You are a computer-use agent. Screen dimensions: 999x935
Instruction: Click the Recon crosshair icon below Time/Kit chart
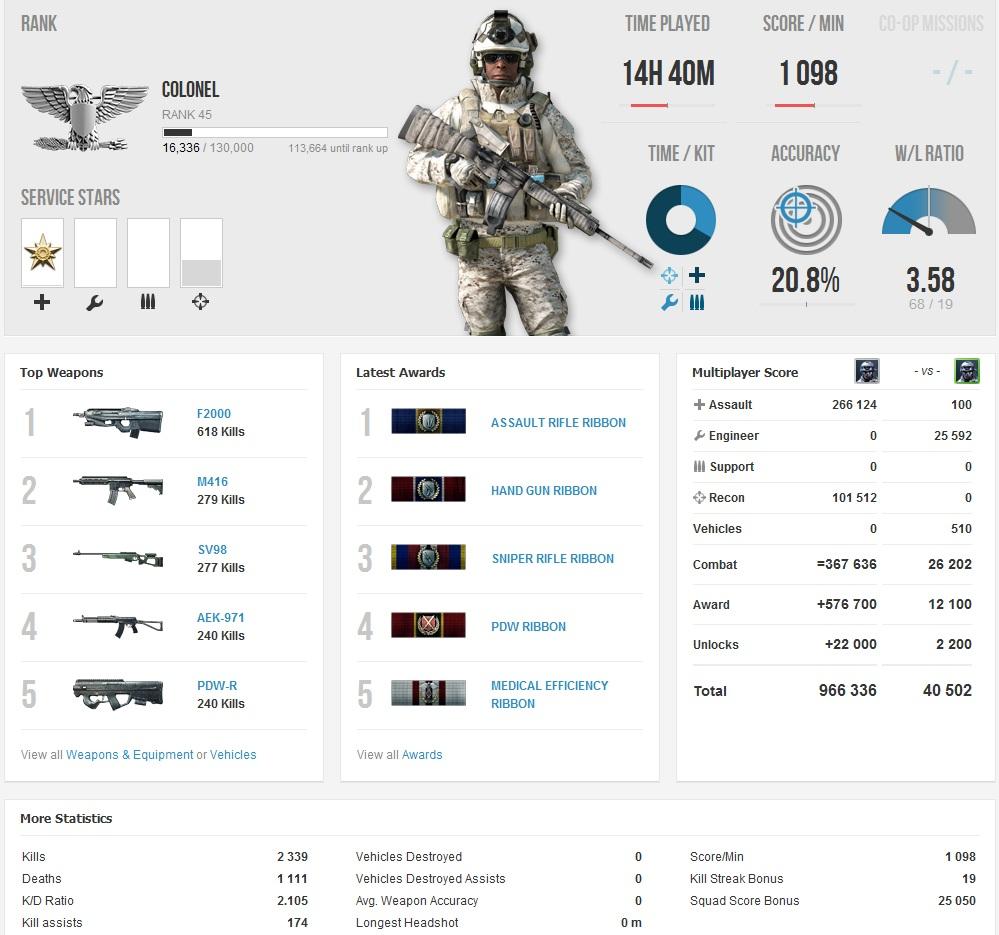[x=669, y=276]
